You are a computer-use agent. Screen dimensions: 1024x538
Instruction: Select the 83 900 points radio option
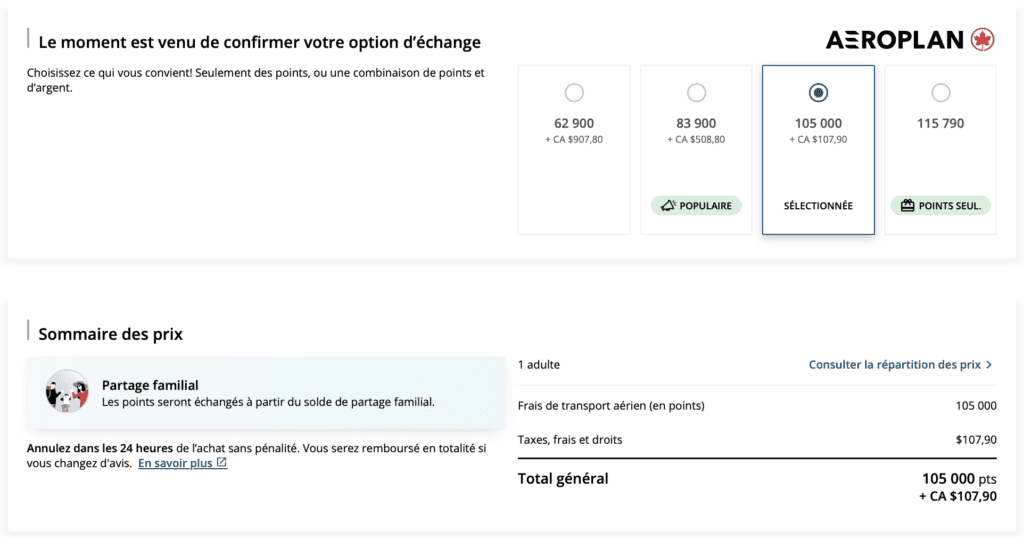click(x=696, y=93)
